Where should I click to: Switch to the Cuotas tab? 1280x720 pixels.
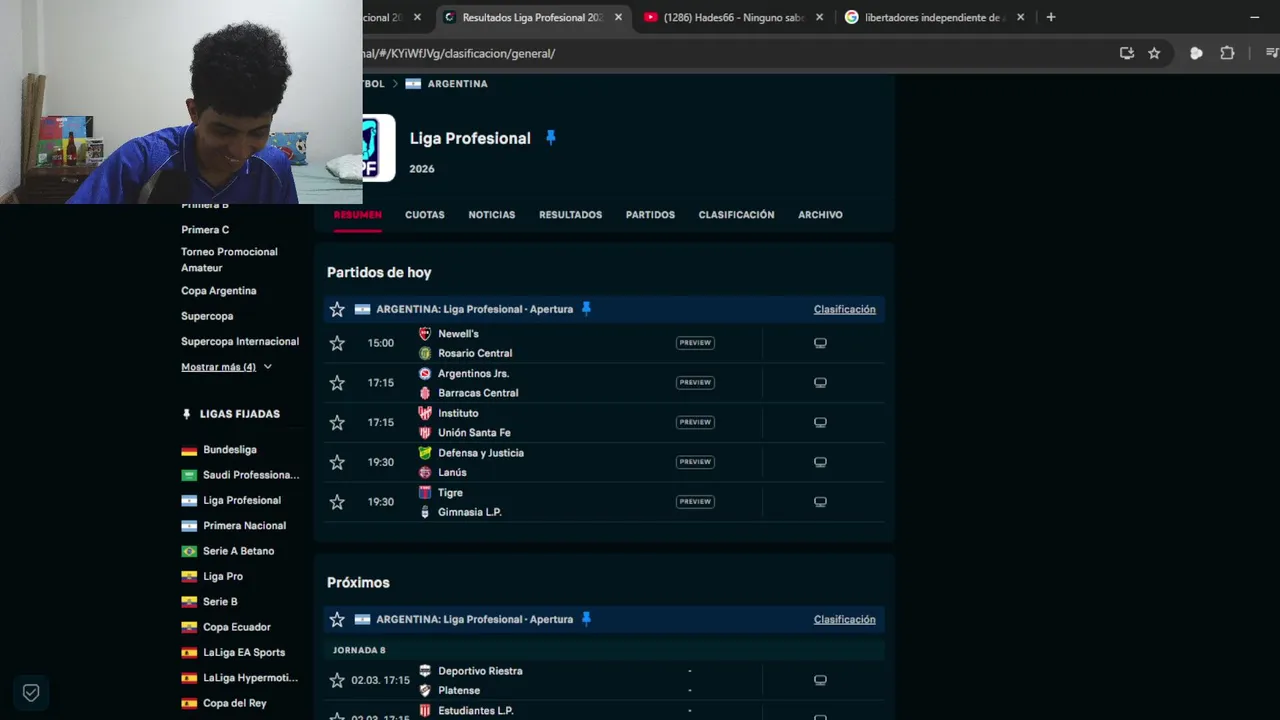click(425, 215)
